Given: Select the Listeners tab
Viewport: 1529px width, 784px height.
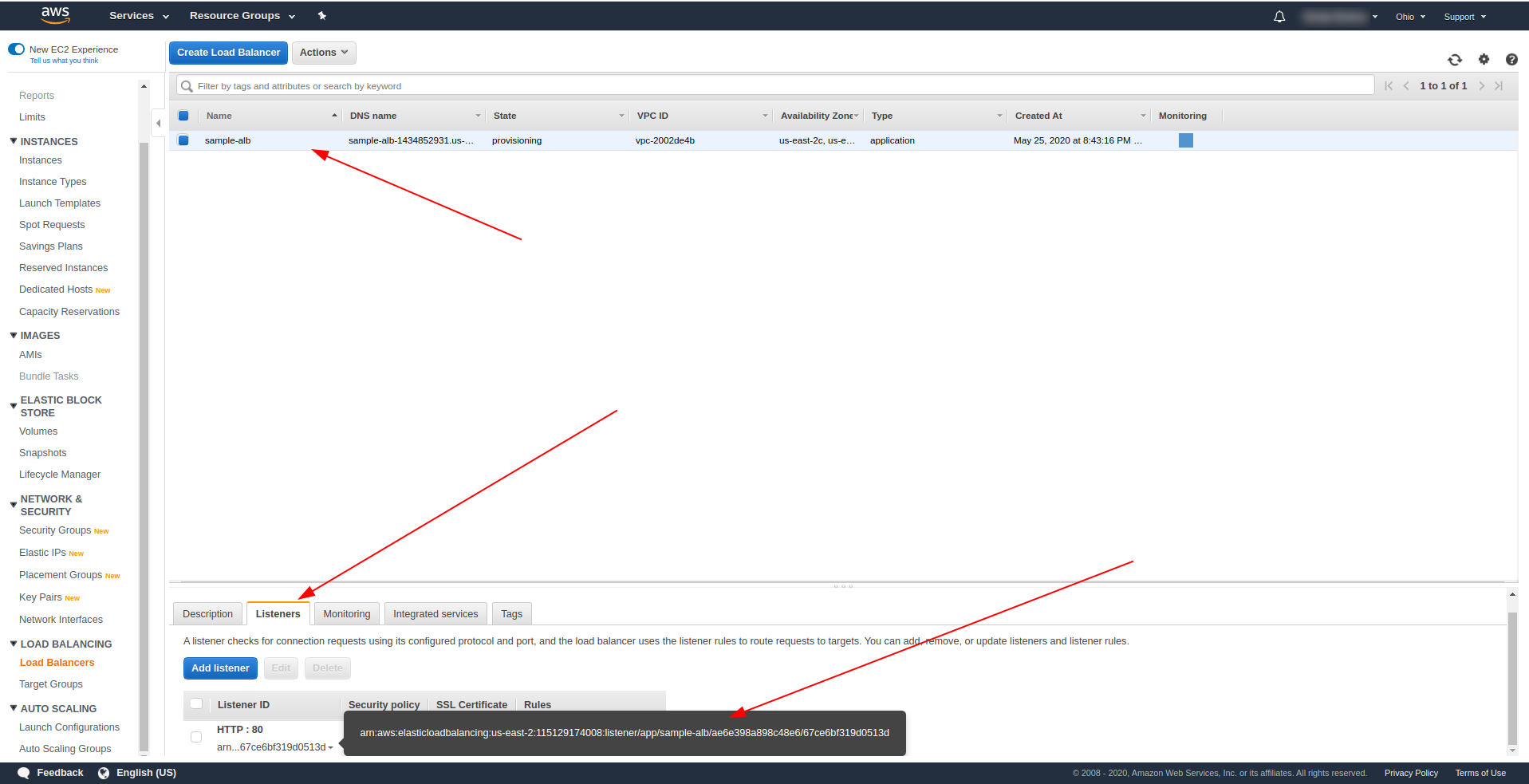Looking at the screenshot, I should pos(278,614).
